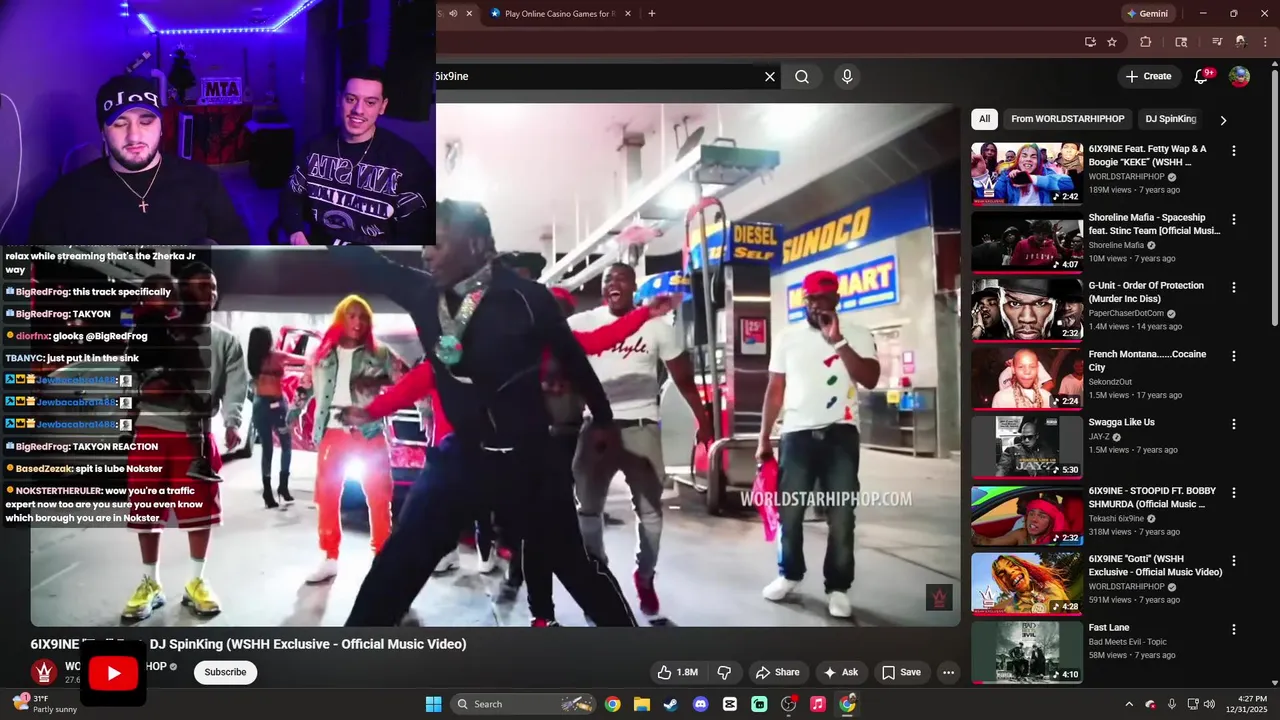Open the Chrome media controls icon
The width and height of the screenshot is (1280, 720).
click(1217, 42)
